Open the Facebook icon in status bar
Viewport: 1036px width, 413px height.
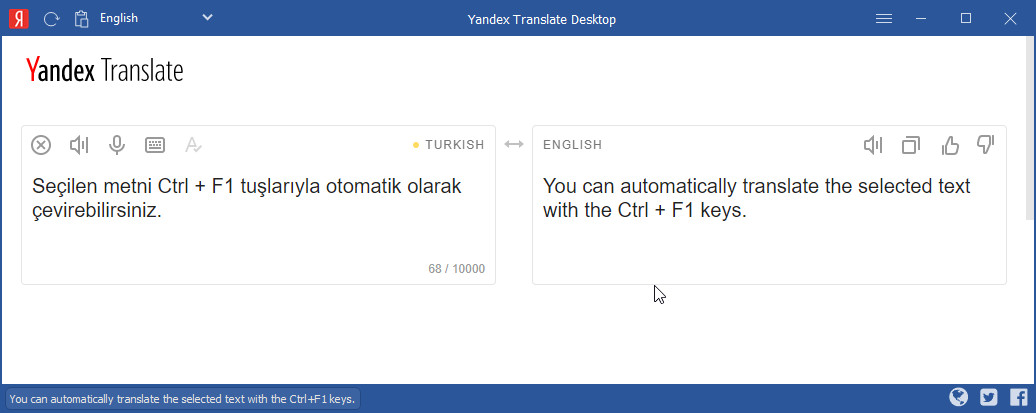pyautogui.click(x=1019, y=397)
